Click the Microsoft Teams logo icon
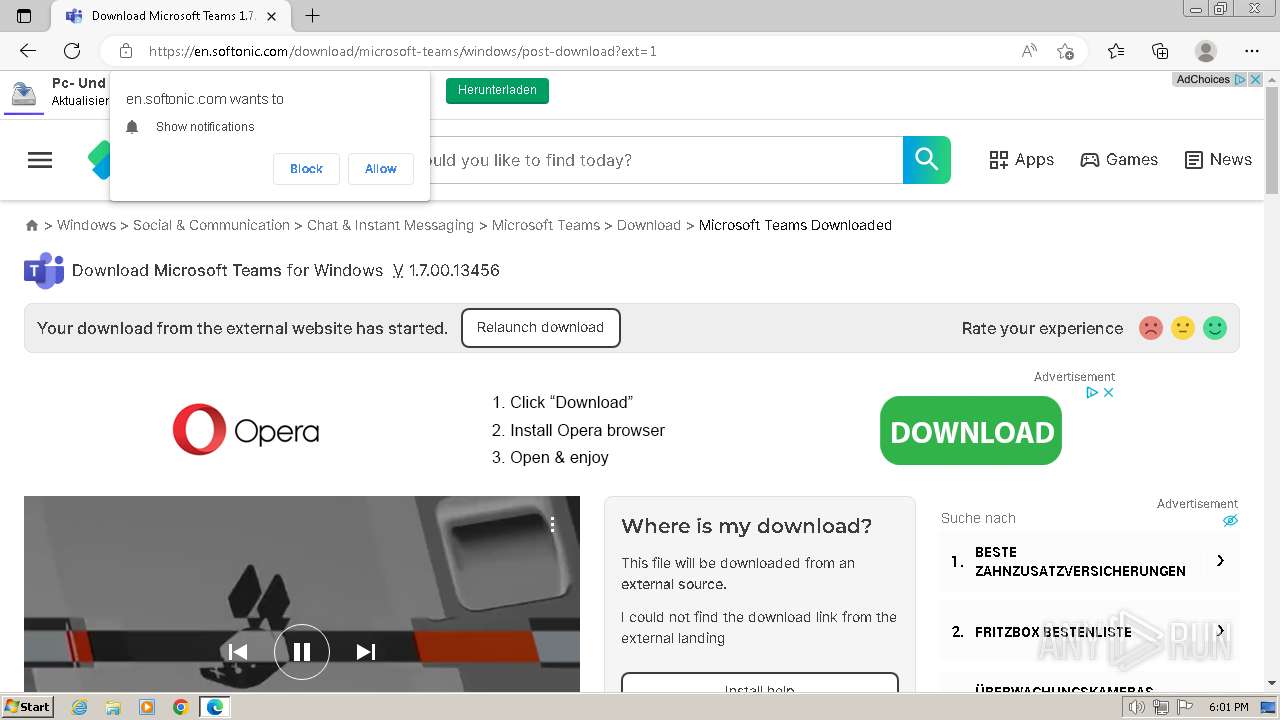Screen dimensions: 1280x720 [44, 270]
